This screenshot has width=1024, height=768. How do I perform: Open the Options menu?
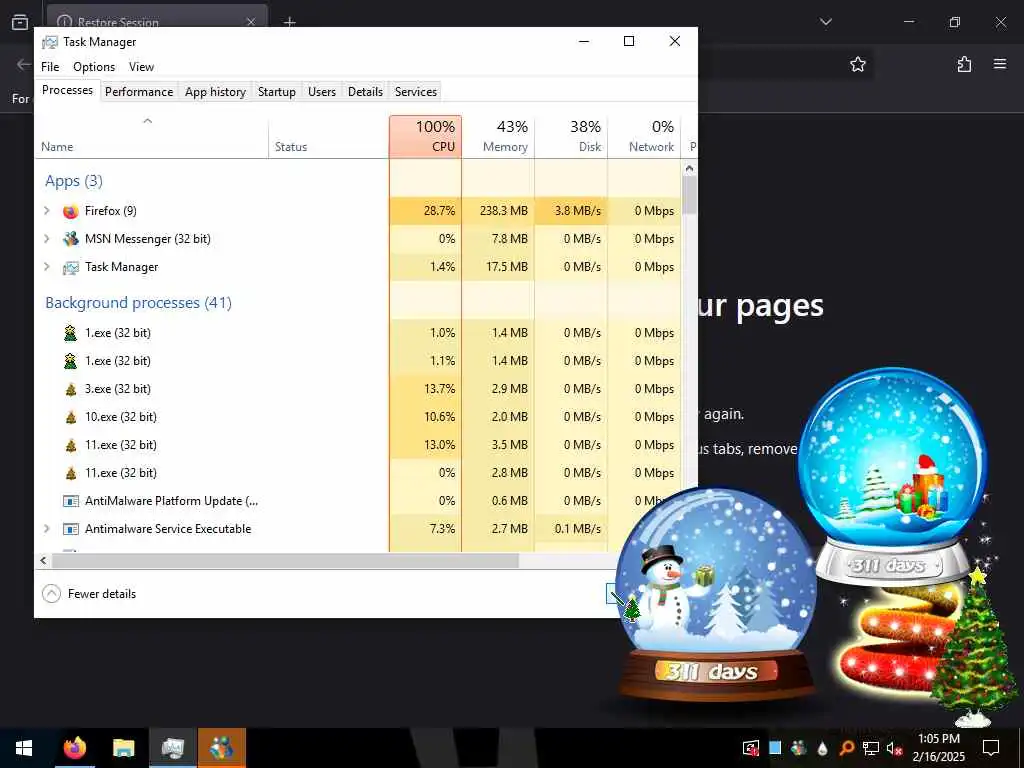pyautogui.click(x=94, y=67)
